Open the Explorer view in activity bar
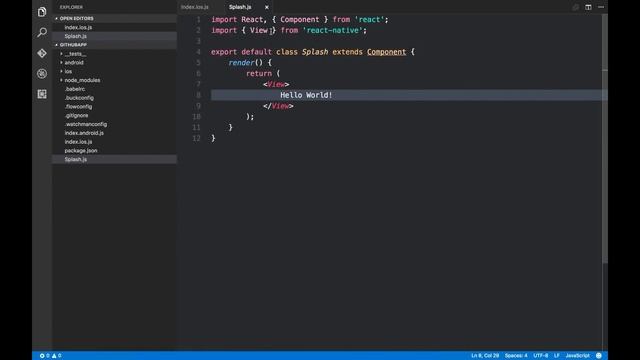 [x=42, y=12]
